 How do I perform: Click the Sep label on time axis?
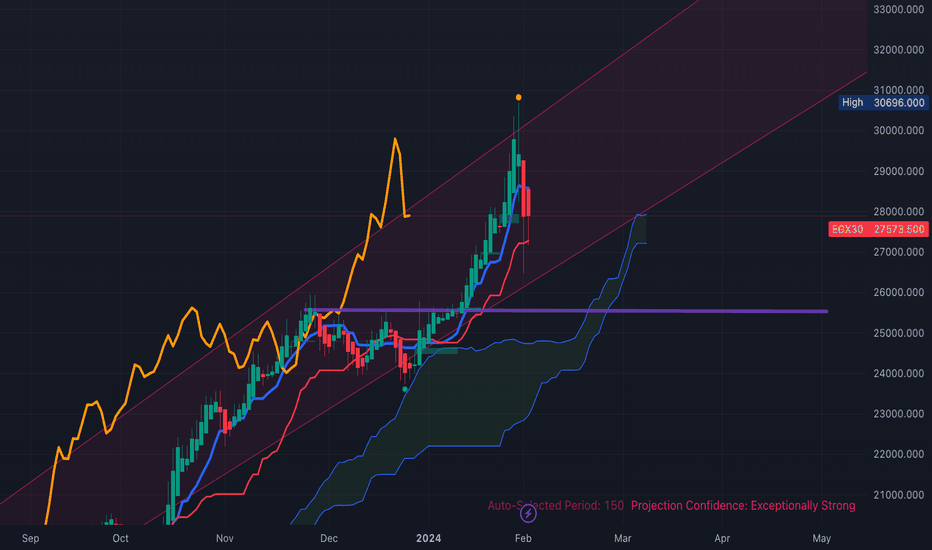point(30,538)
